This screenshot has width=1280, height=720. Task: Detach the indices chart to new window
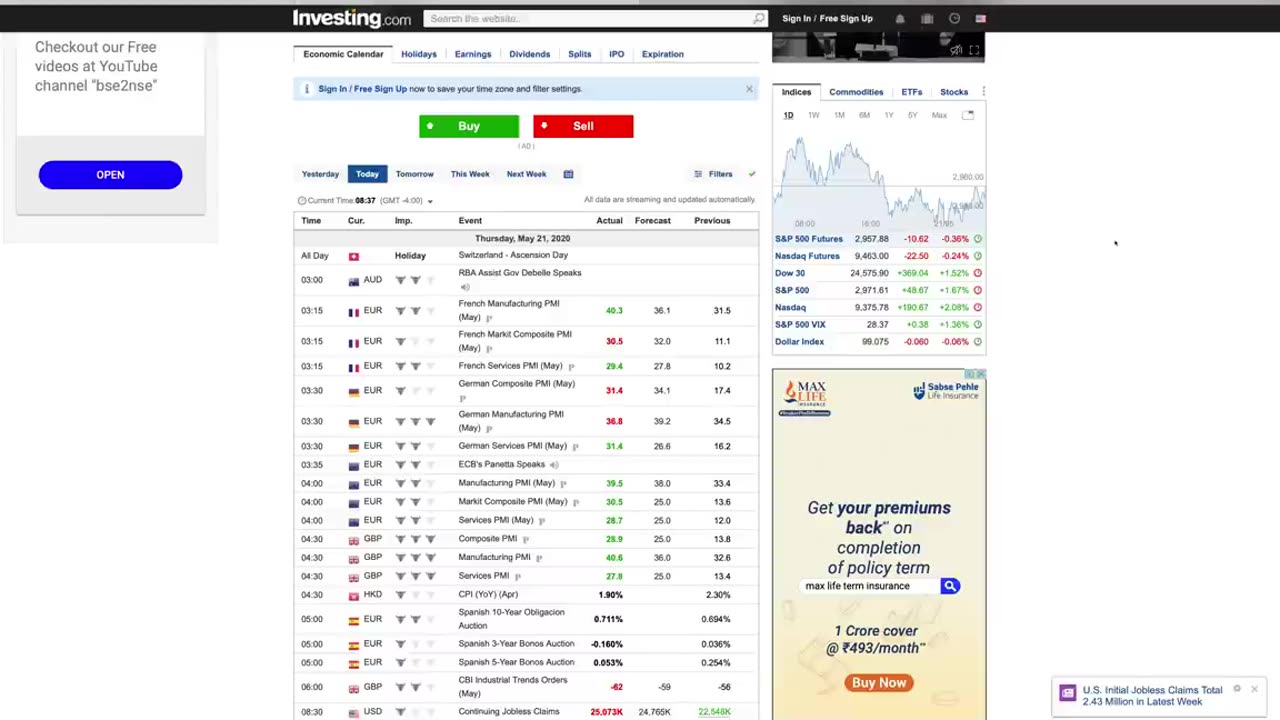point(968,115)
